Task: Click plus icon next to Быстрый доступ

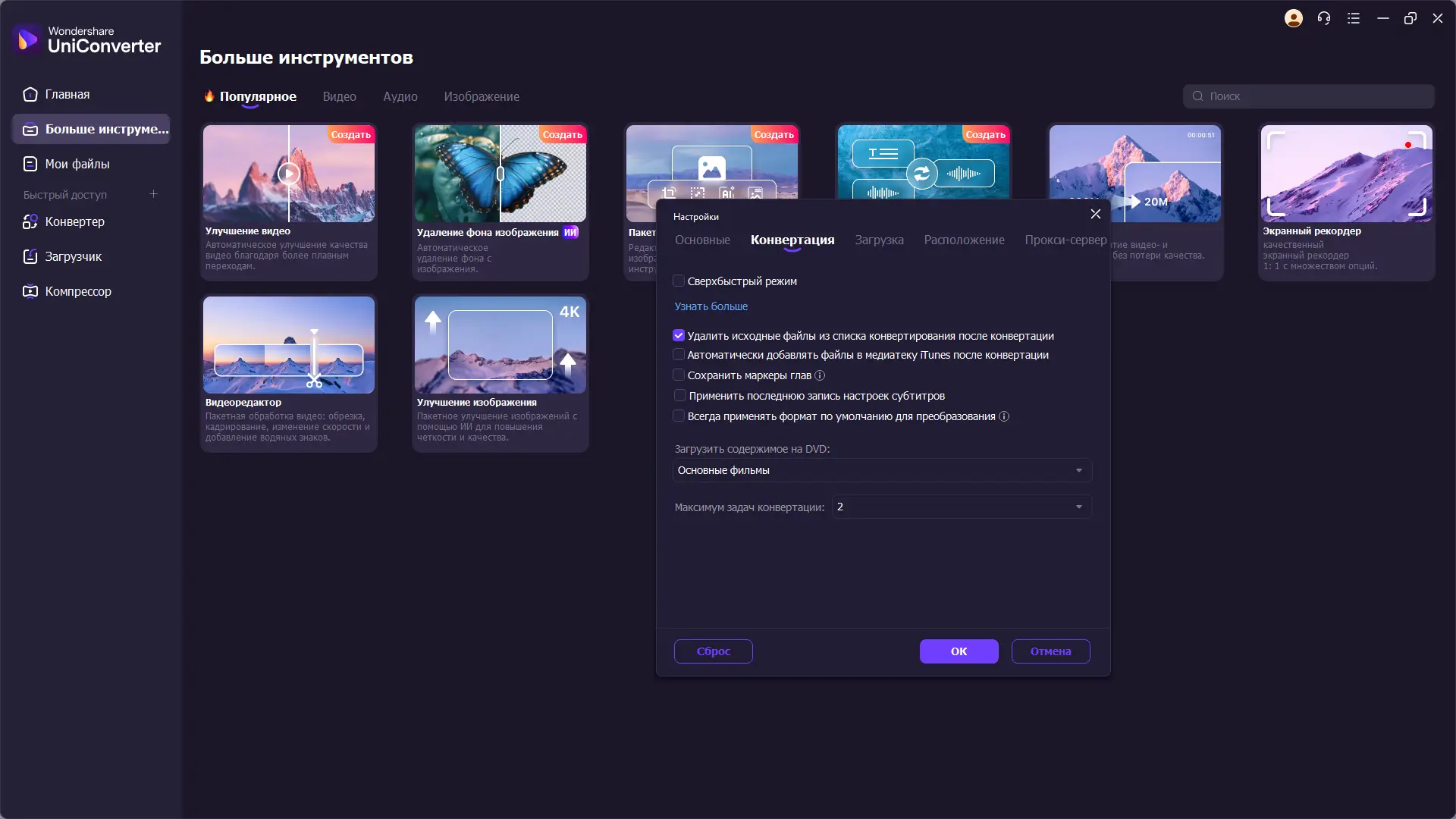Action: point(153,194)
